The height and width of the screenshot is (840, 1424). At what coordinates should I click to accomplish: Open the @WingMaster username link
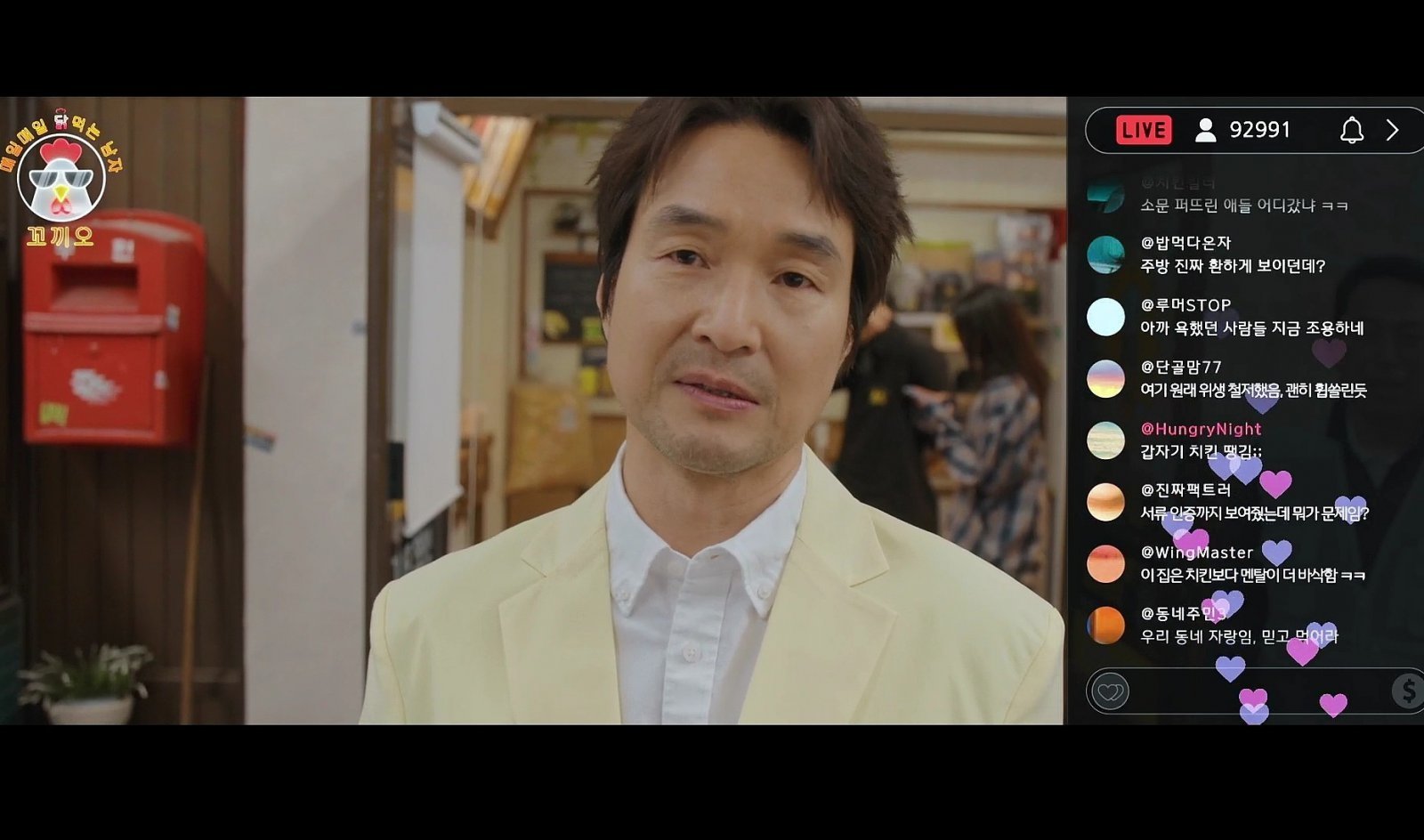coord(1196,553)
